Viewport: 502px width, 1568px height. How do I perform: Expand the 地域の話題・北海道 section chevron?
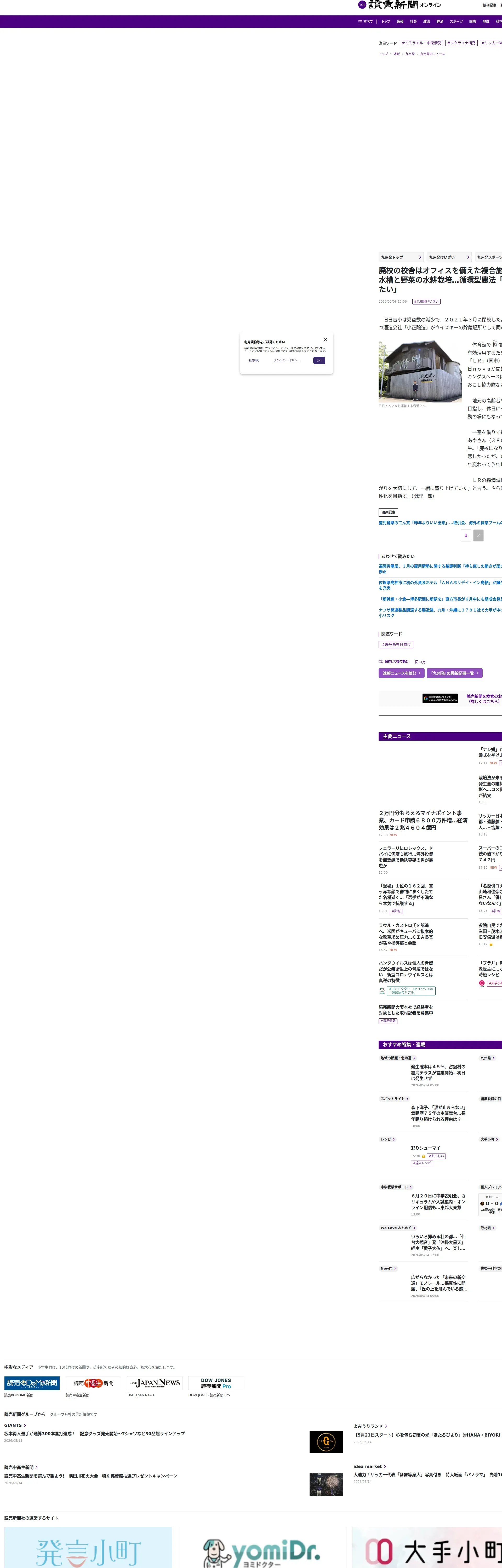(414, 1058)
